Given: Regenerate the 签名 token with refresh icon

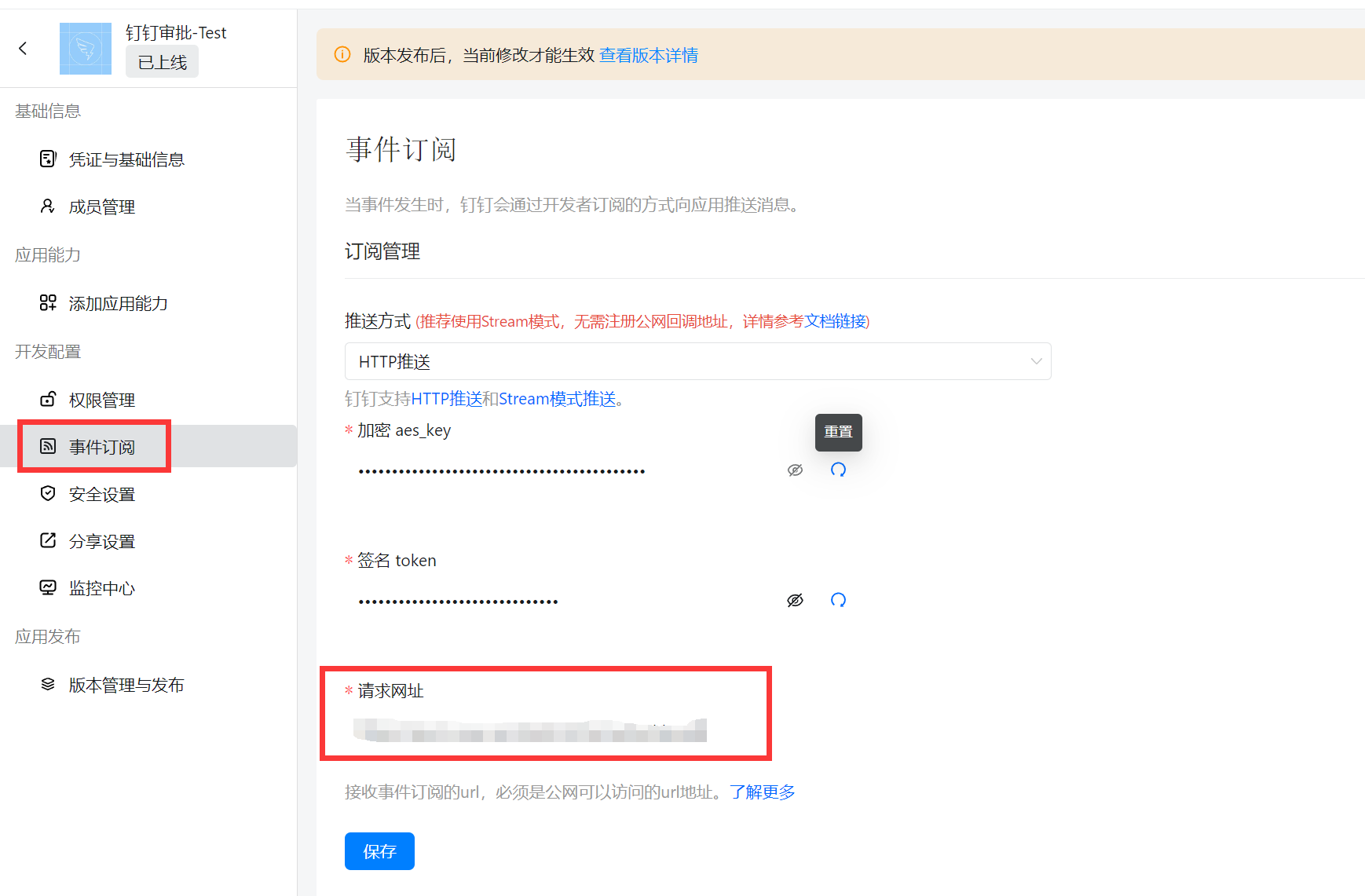Looking at the screenshot, I should [838, 600].
